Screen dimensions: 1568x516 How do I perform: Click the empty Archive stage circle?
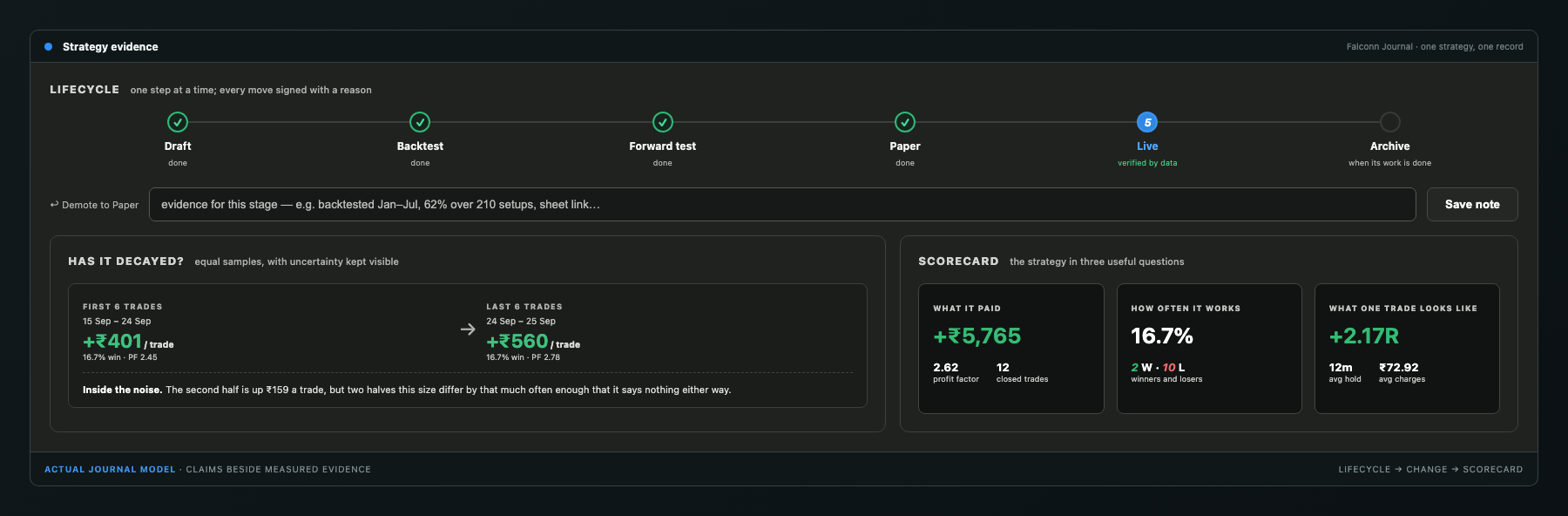tap(1390, 122)
